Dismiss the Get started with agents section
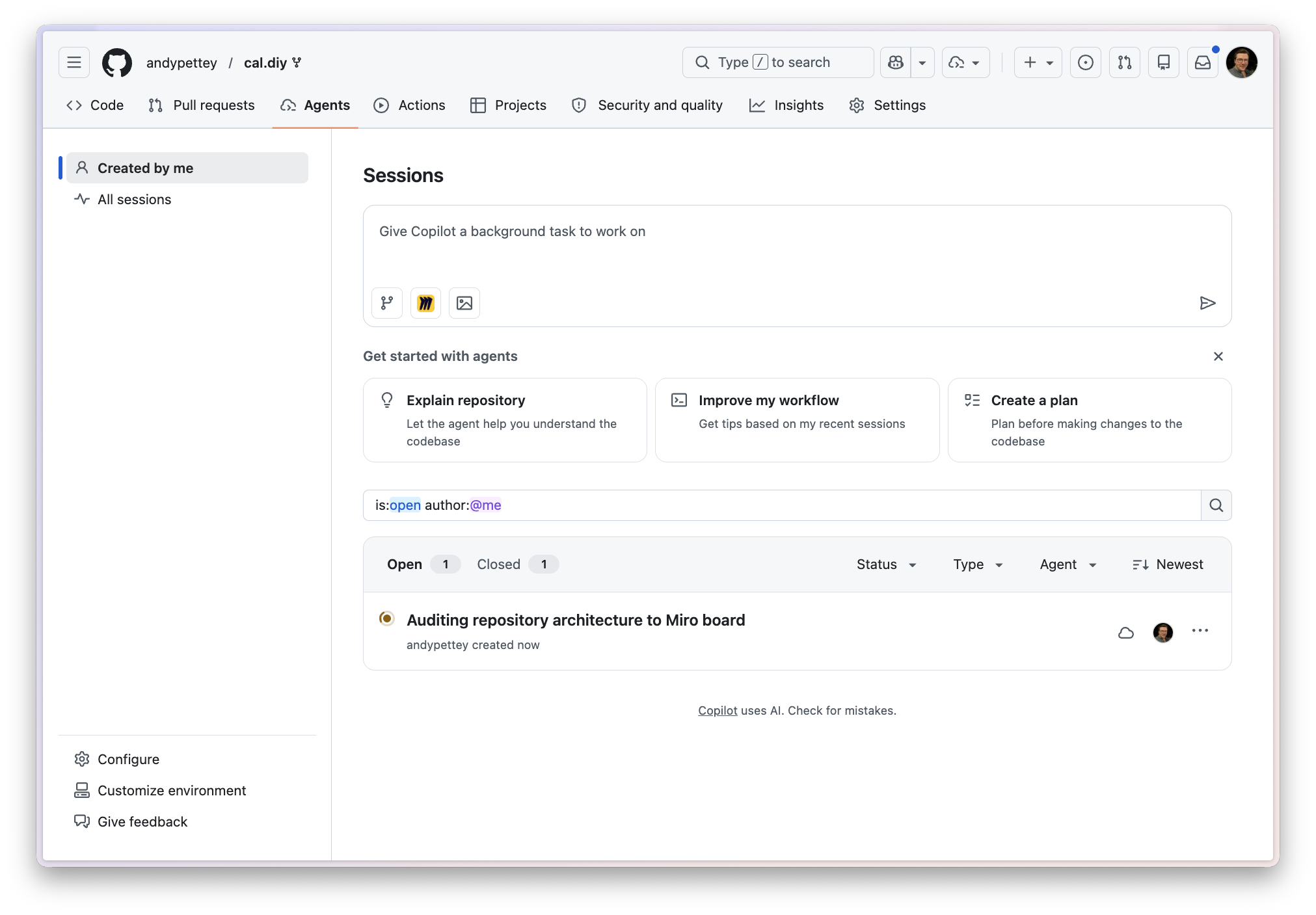 [x=1218, y=356]
